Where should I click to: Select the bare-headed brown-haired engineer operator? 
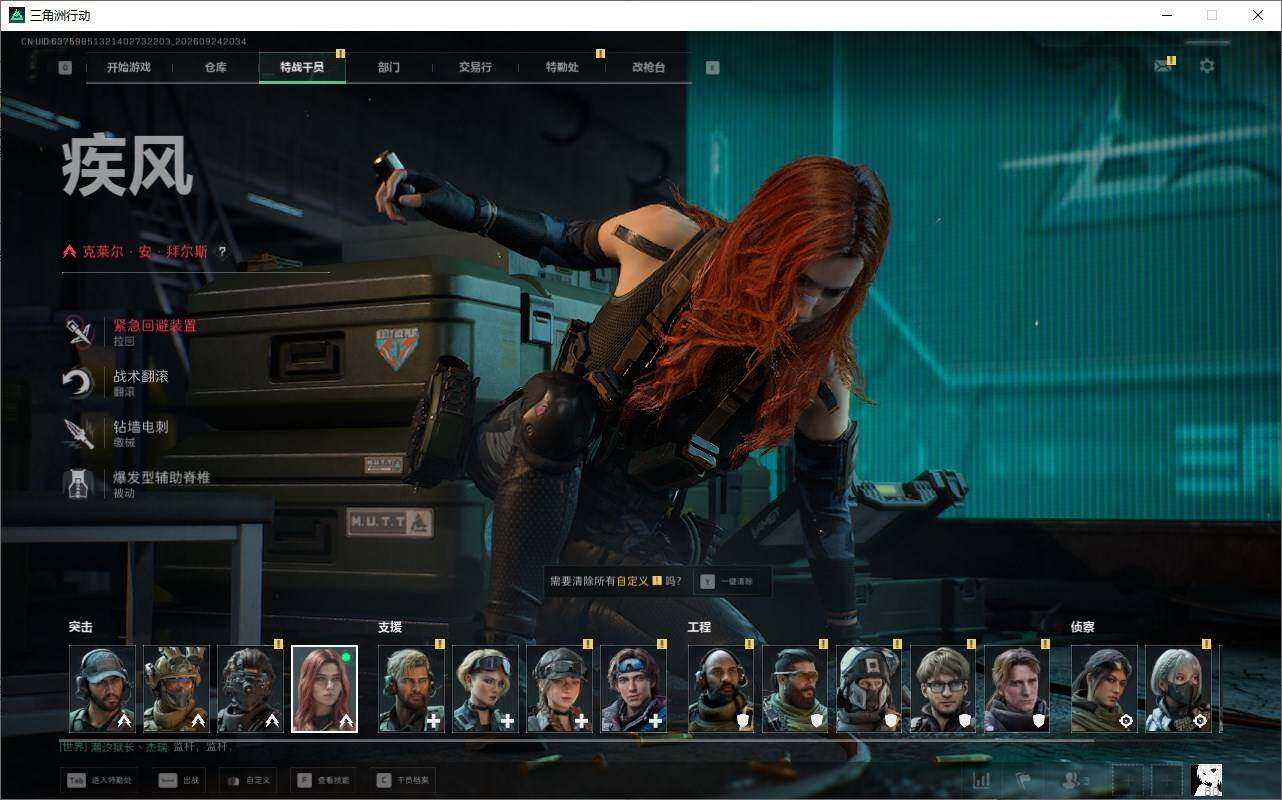1017,689
